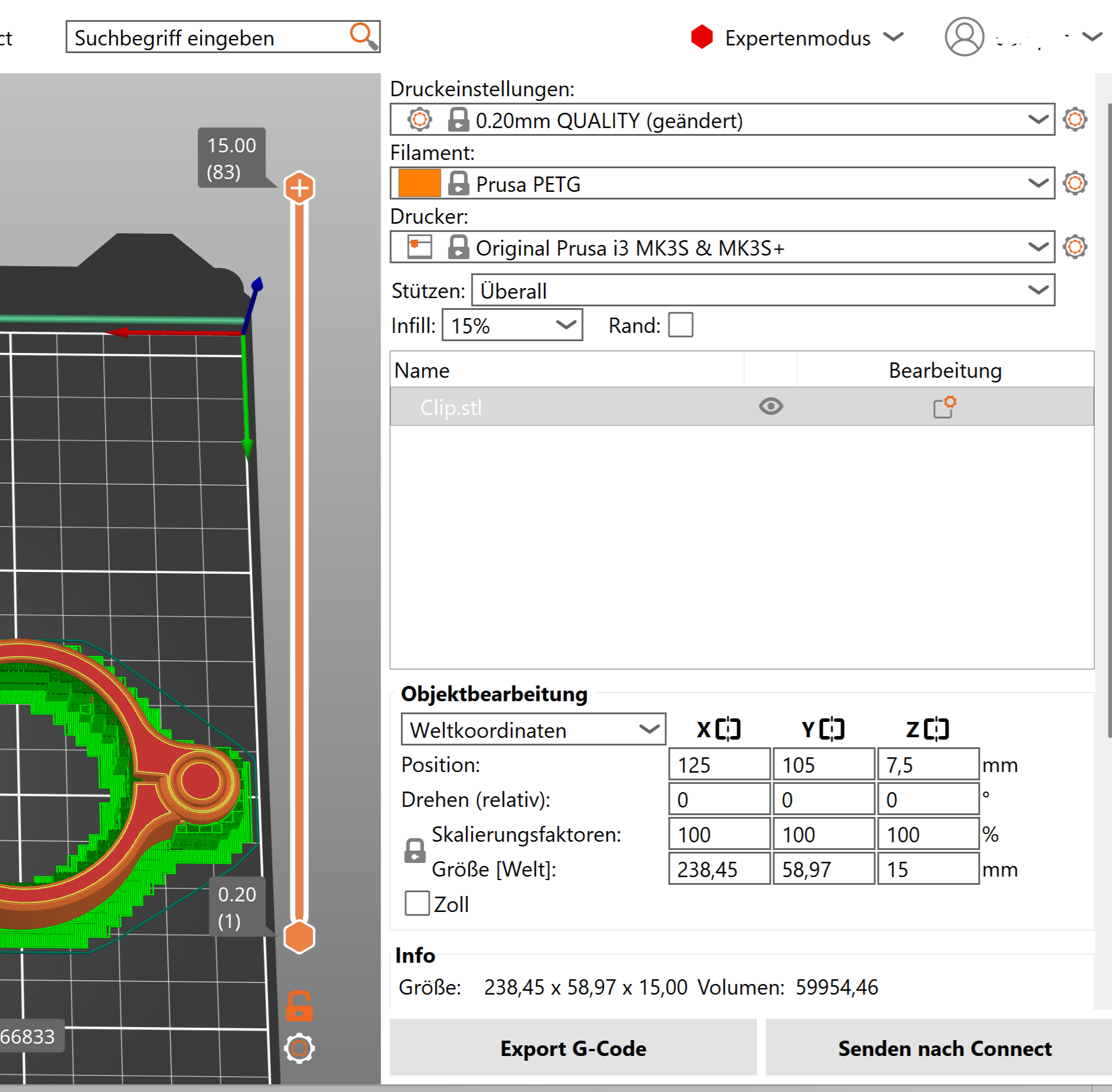Click the Drehen Z rotation field
Image resolution: width=1112 pixels, height=1092 pixels.
pyautogui.click(x=928, y=799)
